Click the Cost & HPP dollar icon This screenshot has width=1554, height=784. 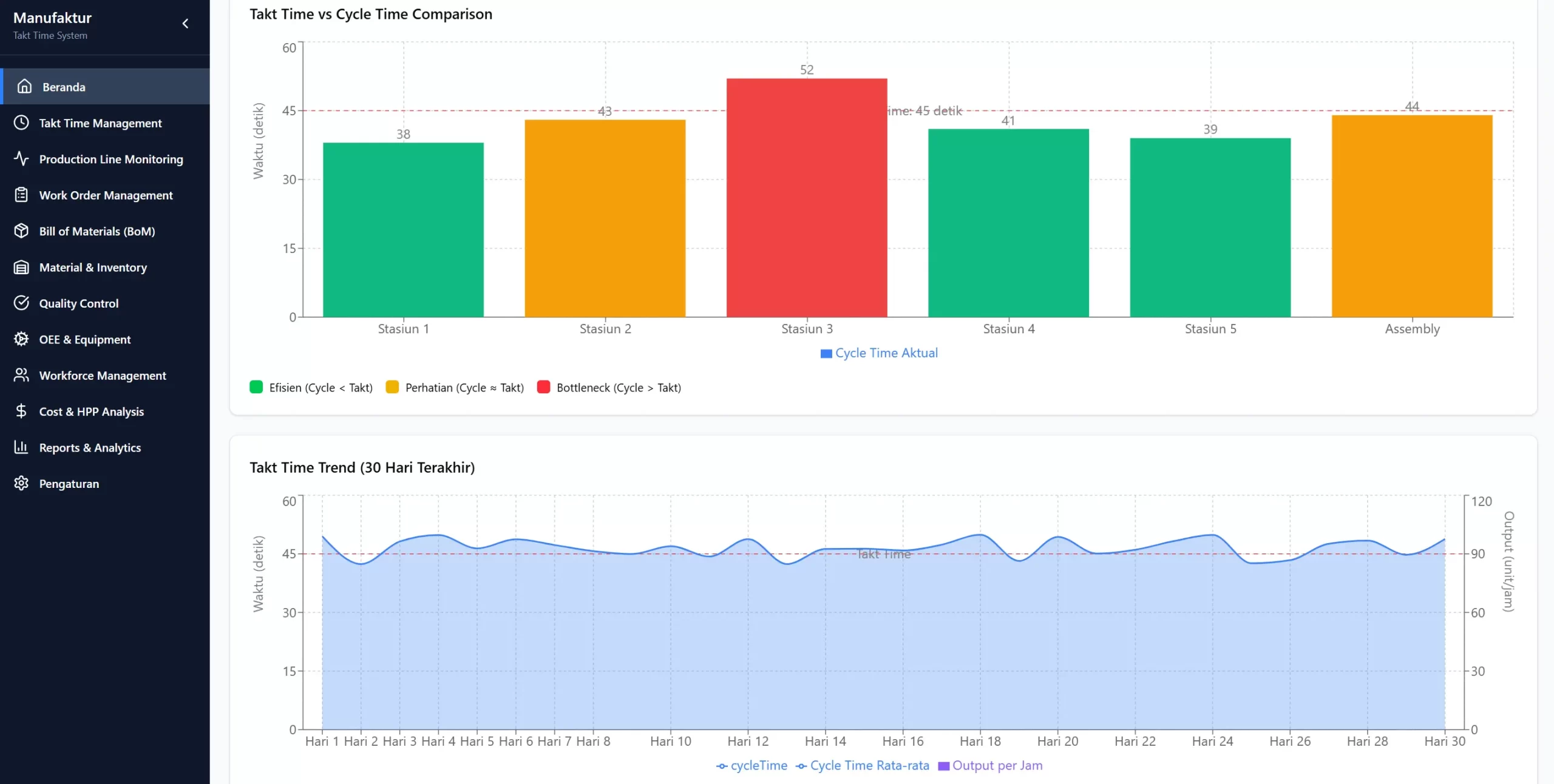pyautogui.click(x=21, y=411)
